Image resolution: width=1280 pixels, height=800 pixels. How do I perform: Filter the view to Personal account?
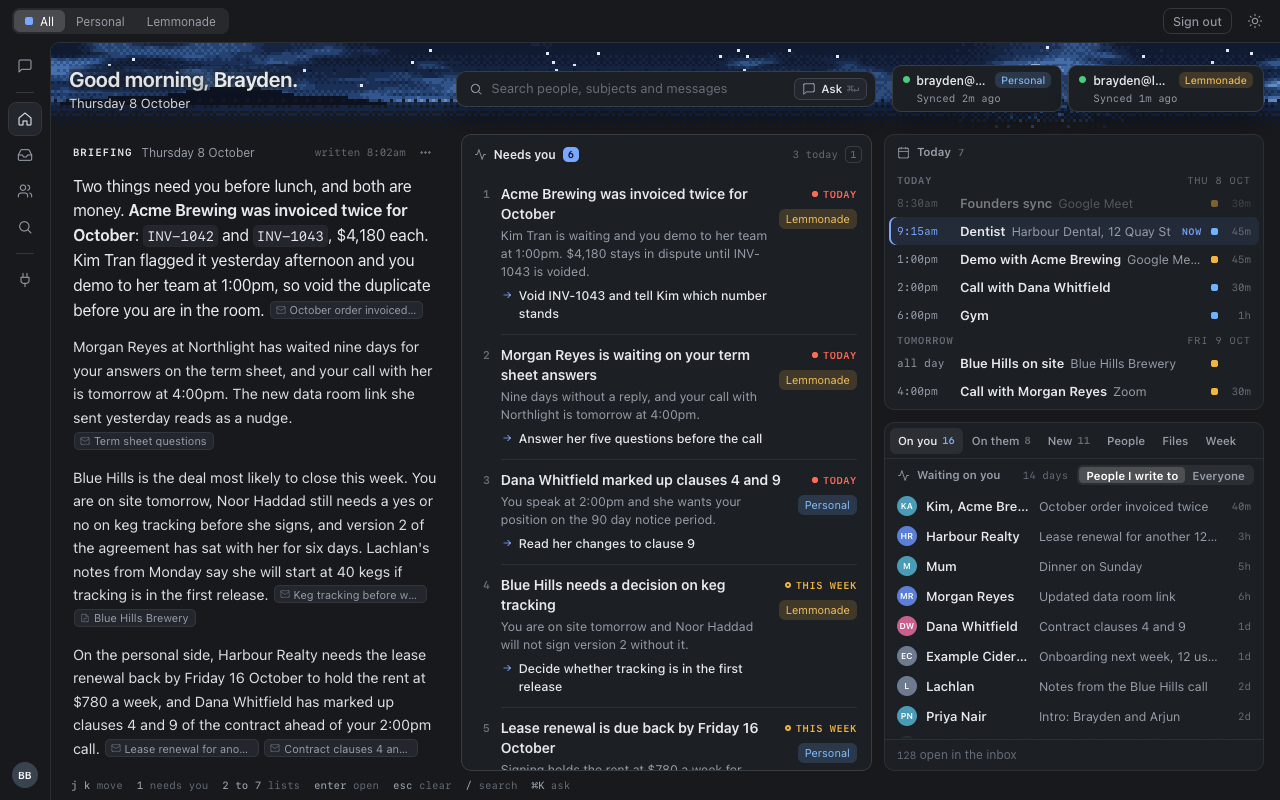(x=100, y=21)
